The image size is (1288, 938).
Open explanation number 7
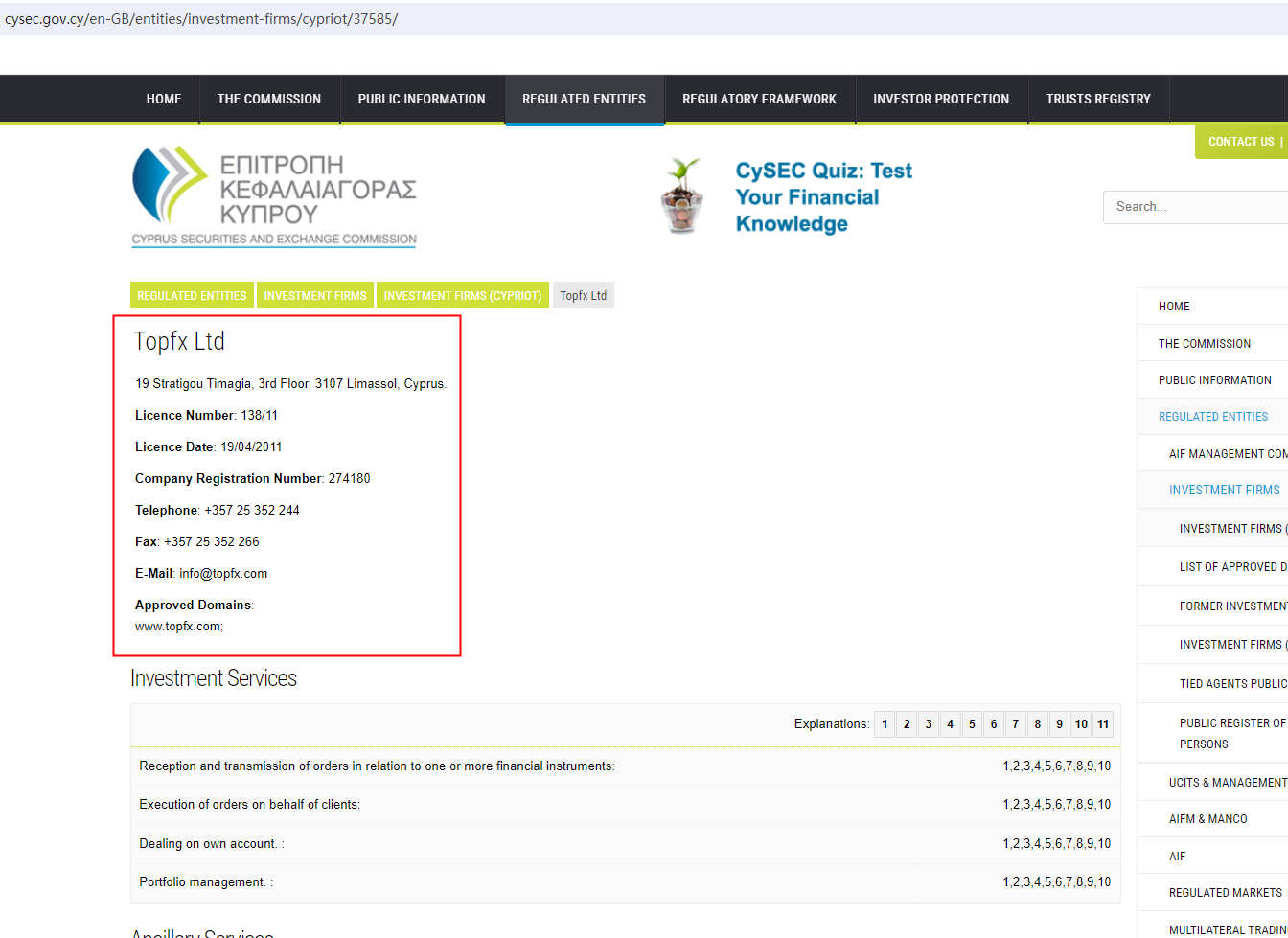point(1016,724)
